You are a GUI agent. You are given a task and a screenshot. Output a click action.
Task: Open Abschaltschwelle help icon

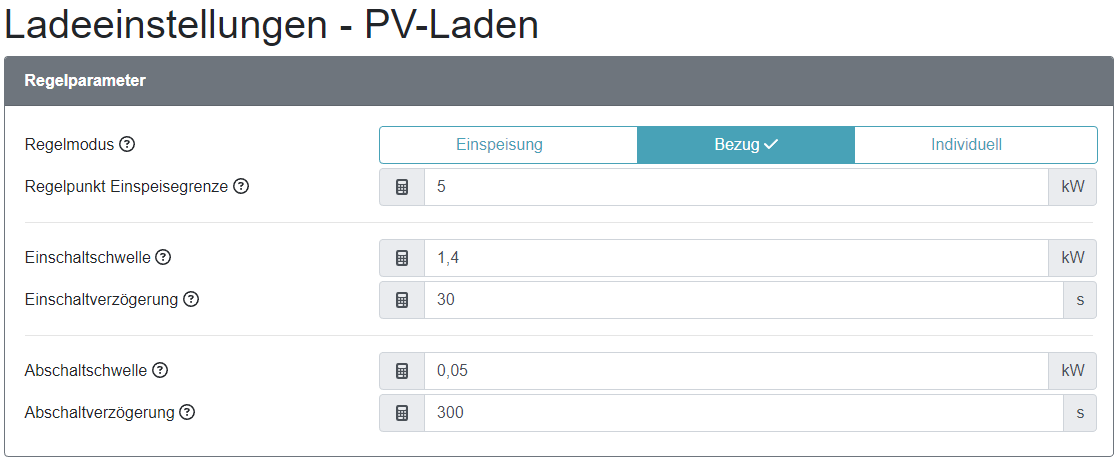160,370
